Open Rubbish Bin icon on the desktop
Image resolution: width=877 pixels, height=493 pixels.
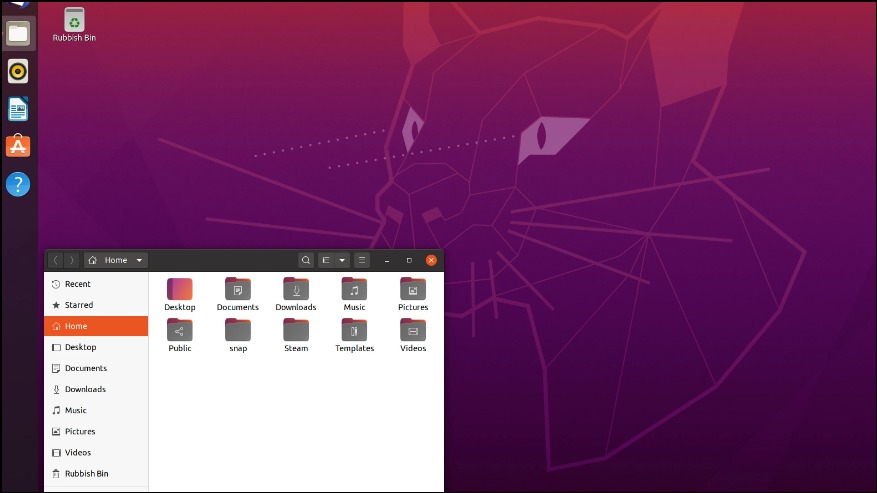(x=74, y=25)
